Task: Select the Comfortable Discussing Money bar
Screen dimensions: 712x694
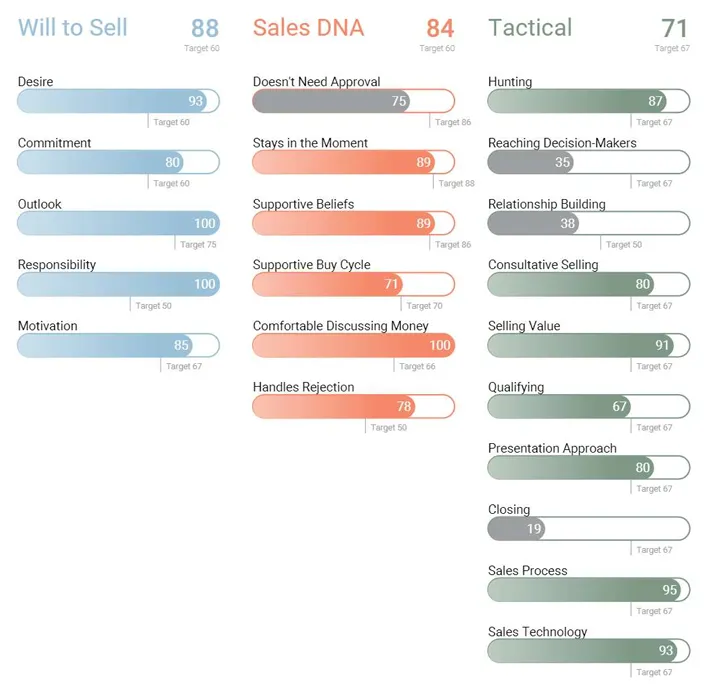Action: (353, 346)
